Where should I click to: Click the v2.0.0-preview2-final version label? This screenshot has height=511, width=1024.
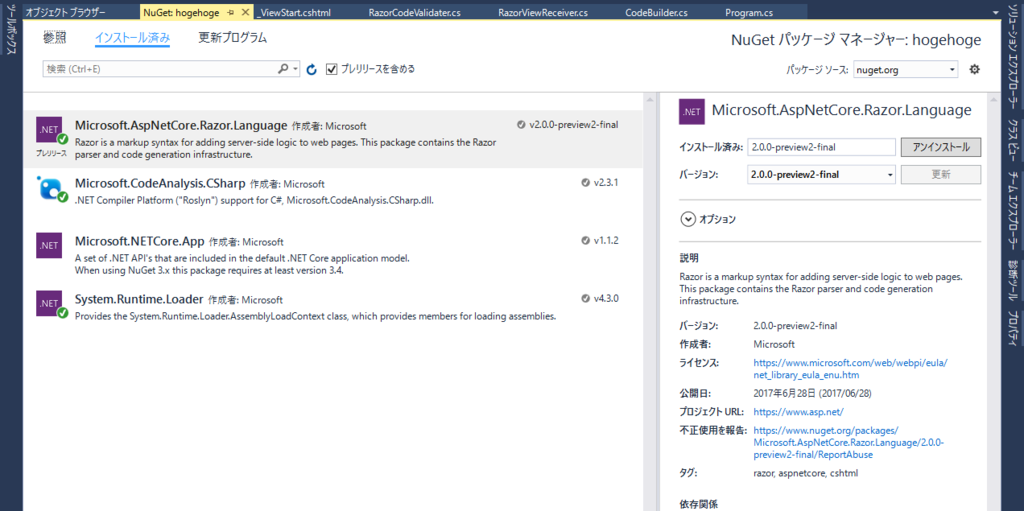[x=573, y=125]
